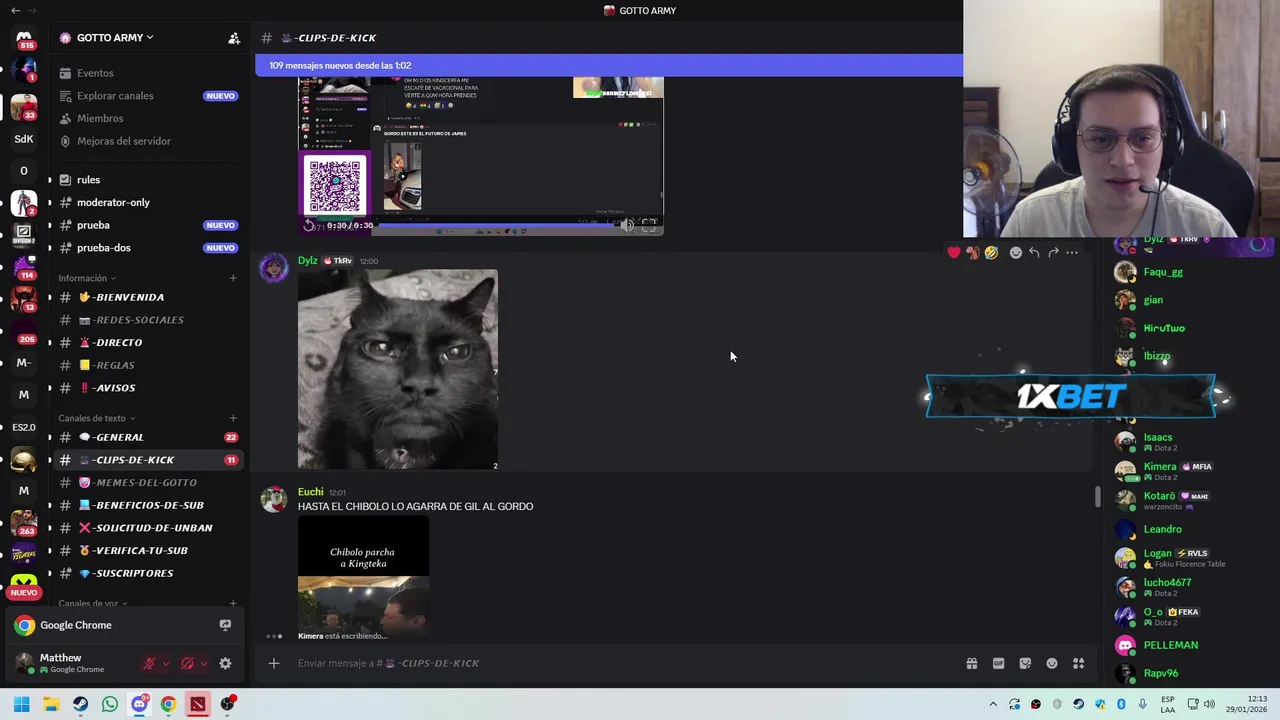Open the Explorar canales page

pyautogui.click(x=148, y=96)
